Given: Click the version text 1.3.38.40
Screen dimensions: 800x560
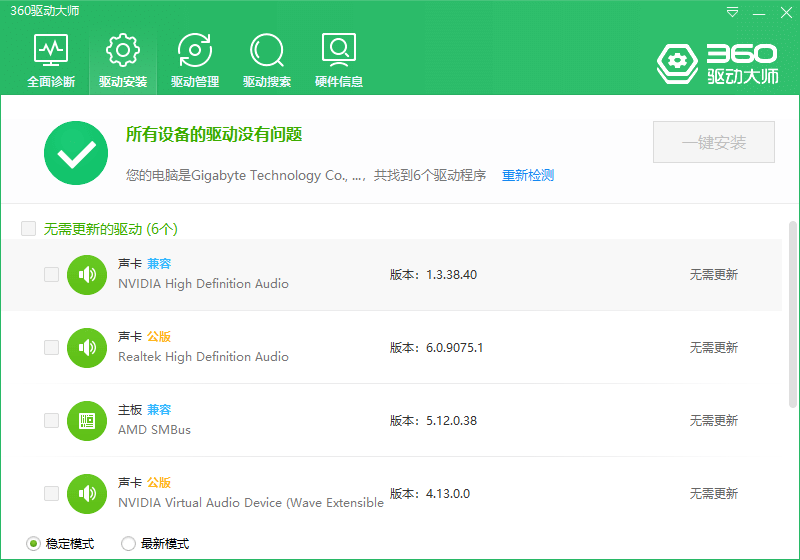Looking at the screenshot, I should point(452,275).
